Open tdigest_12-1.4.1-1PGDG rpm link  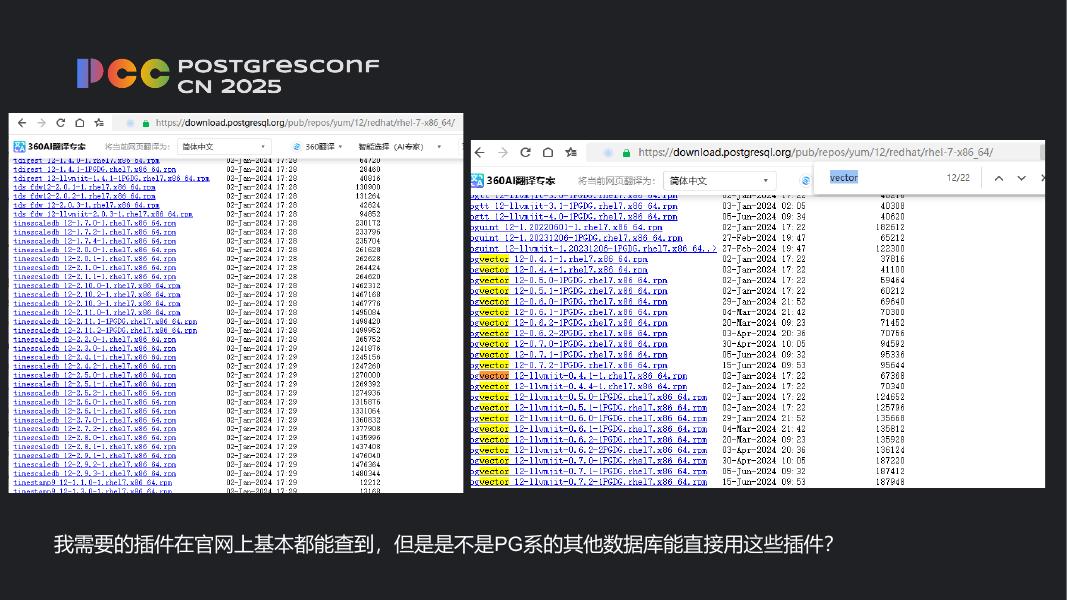click(x=95, y=169)
